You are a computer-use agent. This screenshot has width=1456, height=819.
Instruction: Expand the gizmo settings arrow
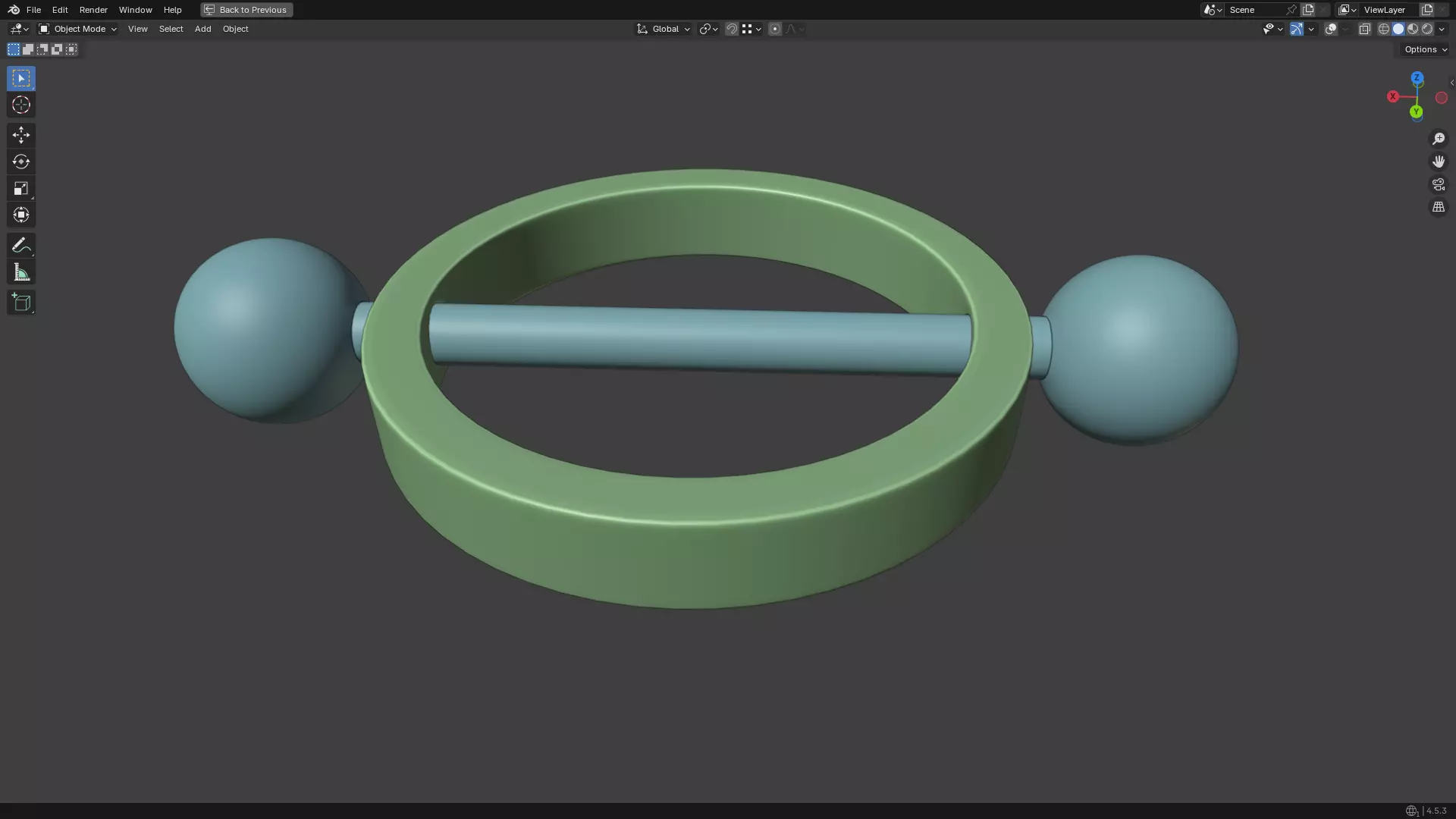coord(1311,29)
